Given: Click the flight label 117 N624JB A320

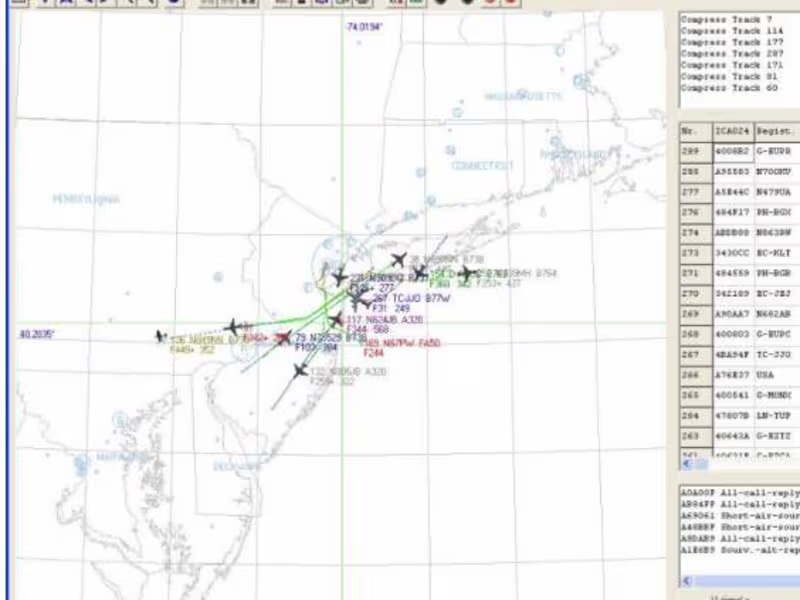Looking at the screenshot, I should pyautogui.click(x=384, y=320).
